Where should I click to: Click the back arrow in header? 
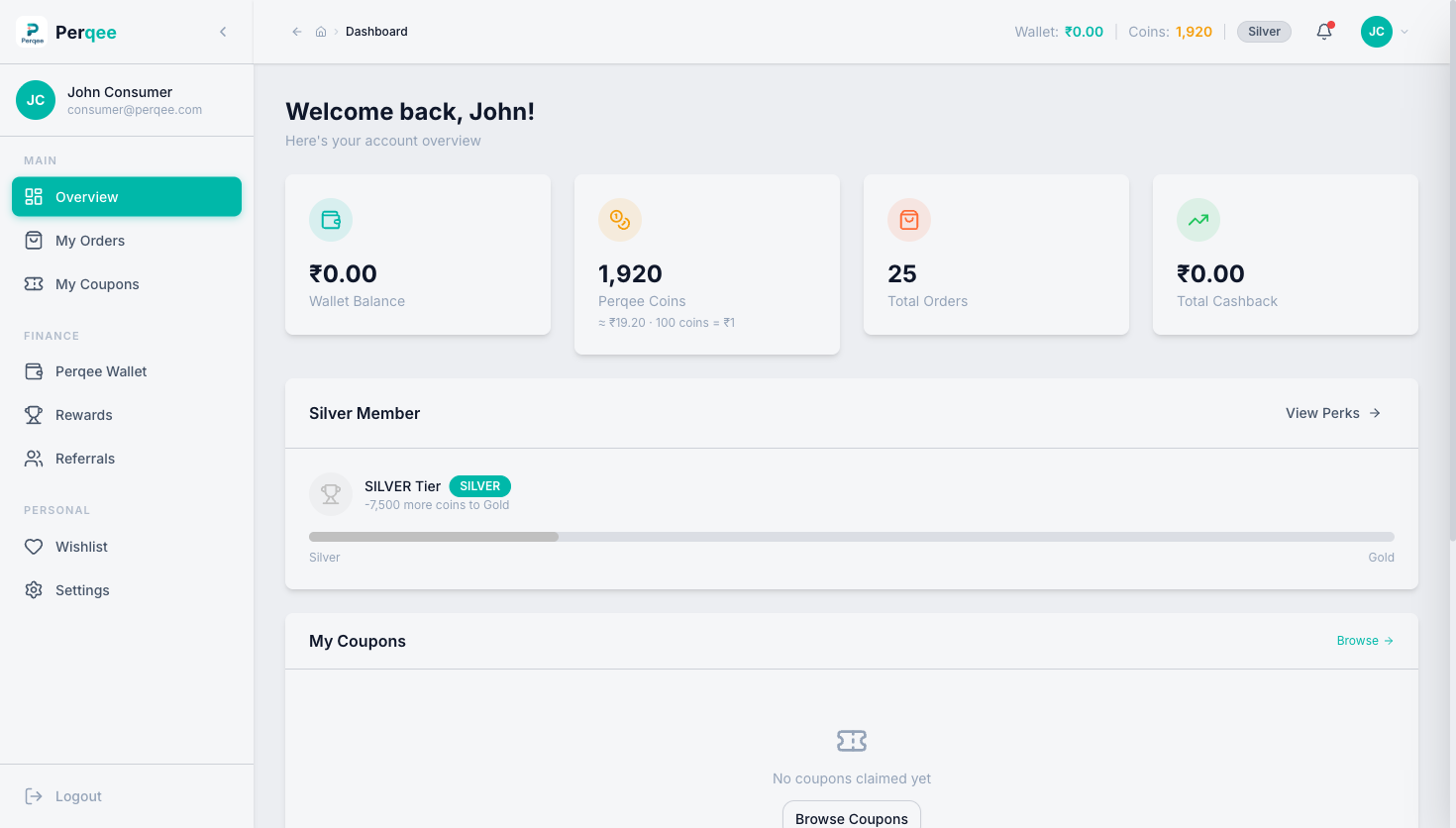click(296, 32)
